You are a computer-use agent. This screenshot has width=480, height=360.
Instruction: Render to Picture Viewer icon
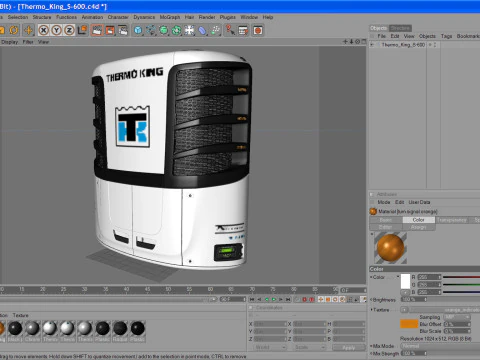pyautogui.click(x=110, y=30)
